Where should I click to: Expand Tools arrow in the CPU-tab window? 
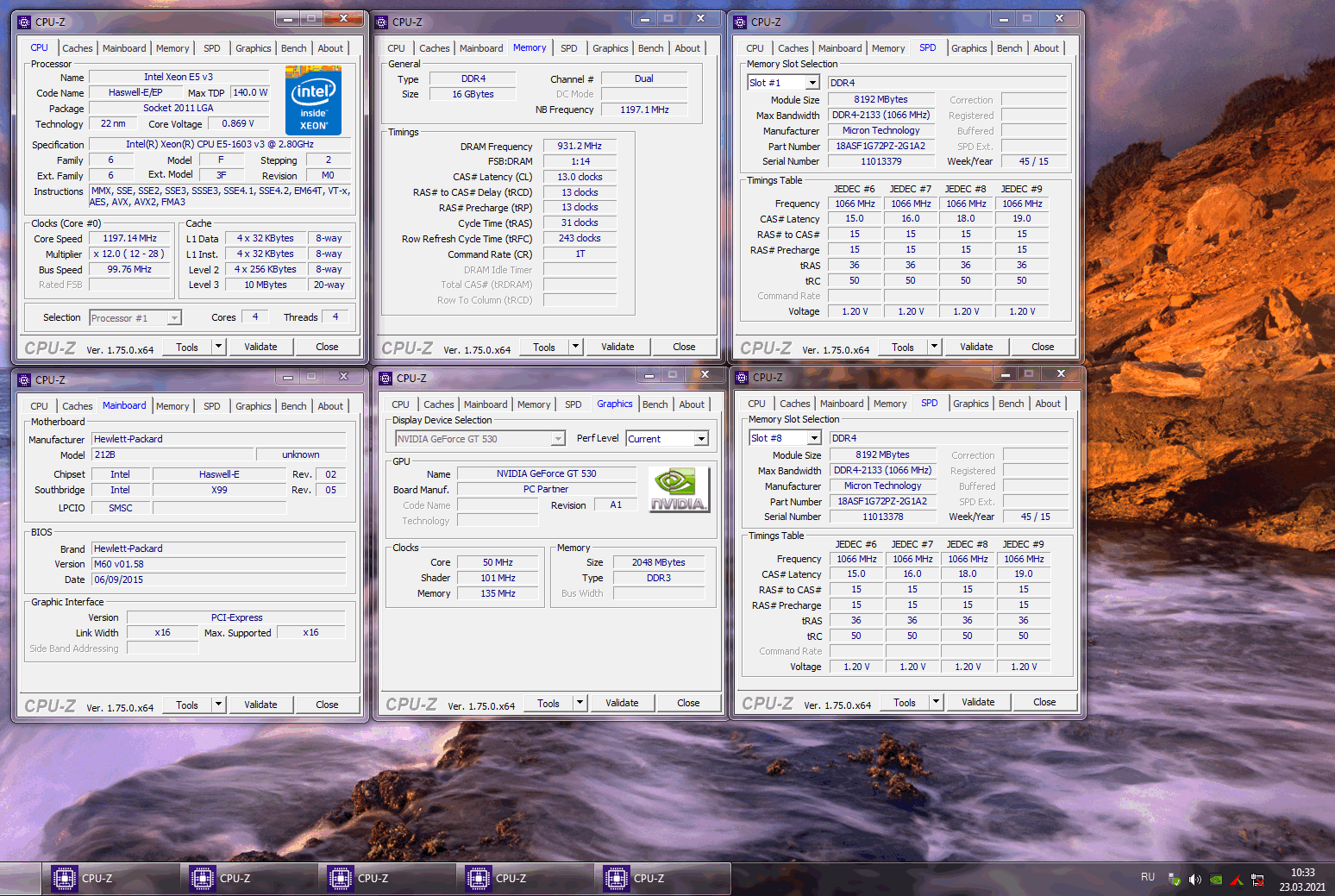pos(218,347)
